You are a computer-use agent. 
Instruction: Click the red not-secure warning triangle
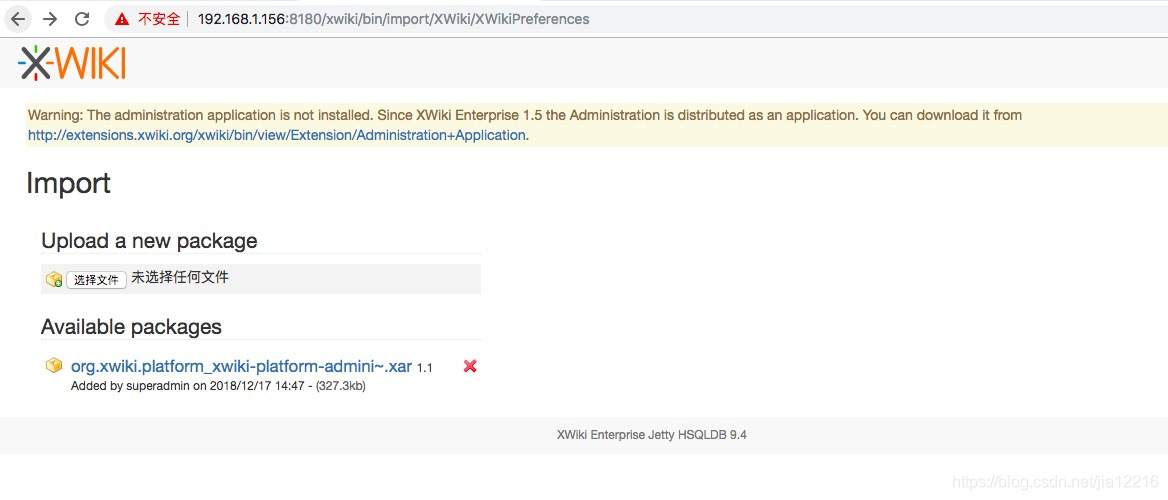(122, 19)
